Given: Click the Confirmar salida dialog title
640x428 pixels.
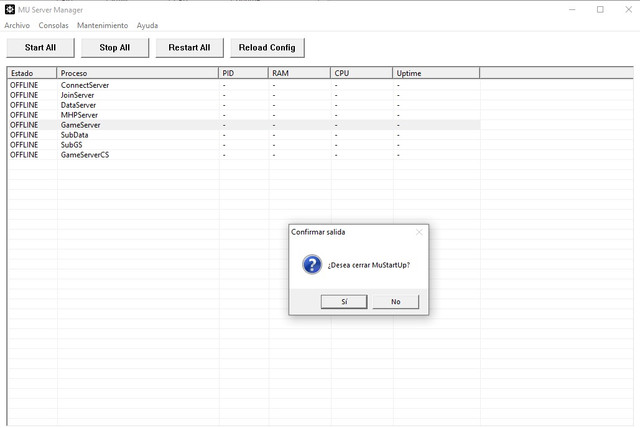Looking at the screenshot, I should click(x=318, y=232).
